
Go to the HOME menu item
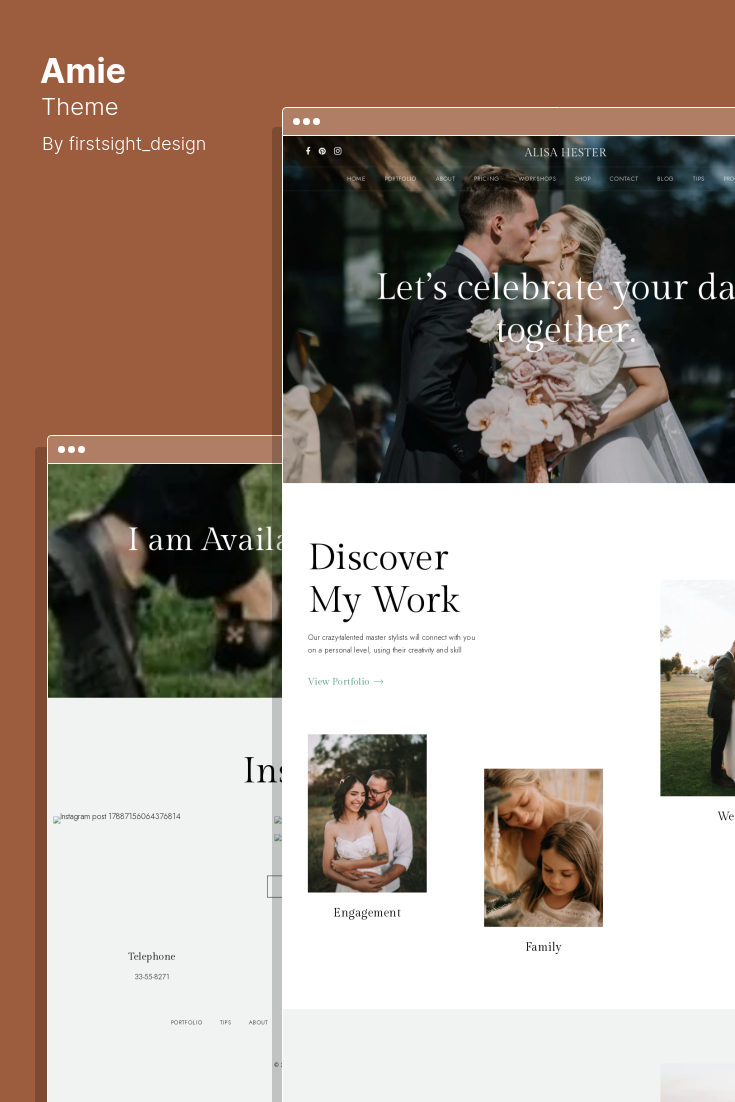point(356,179)
